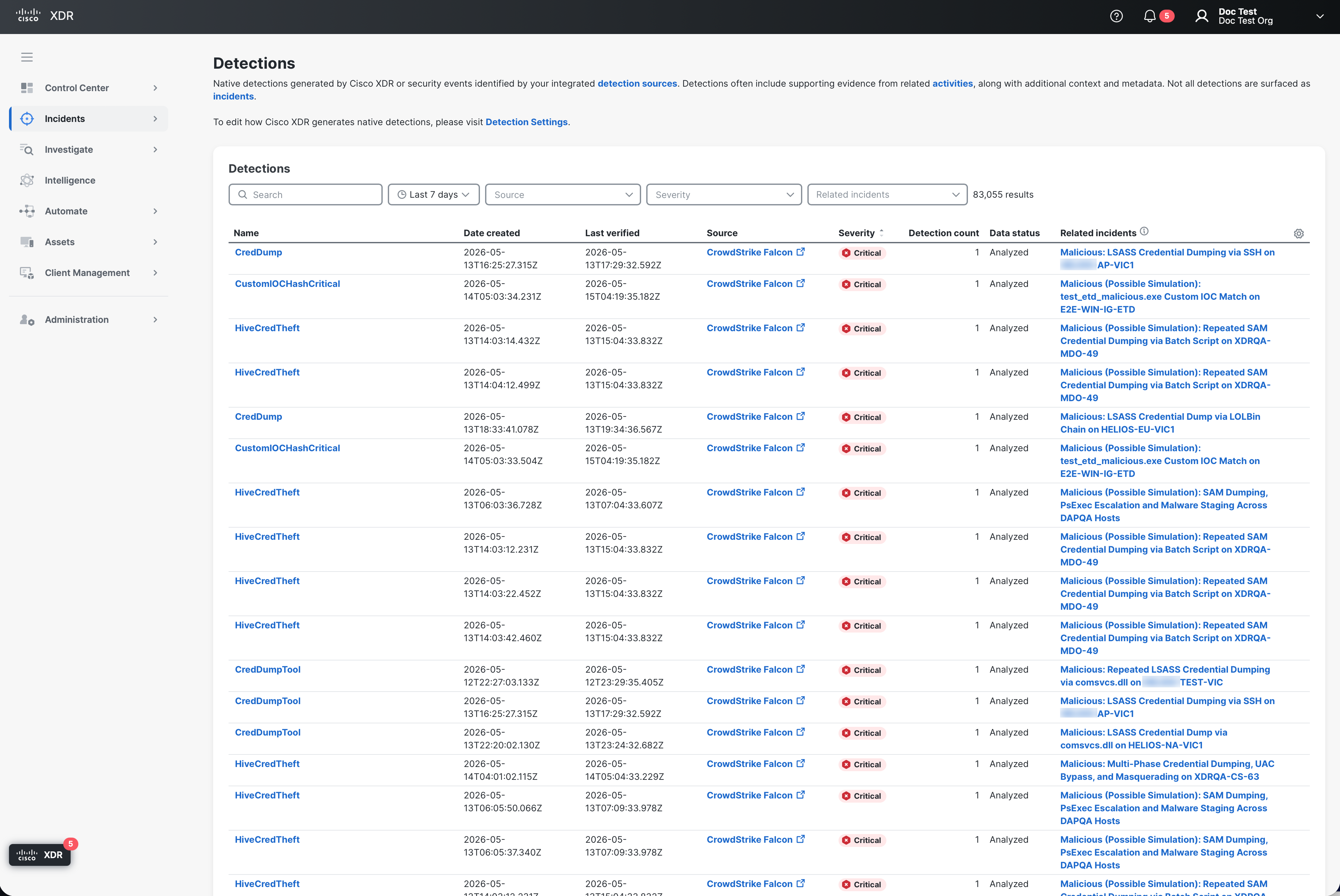
Task: Open the help question mark icon
Action: coord(1116,17)
